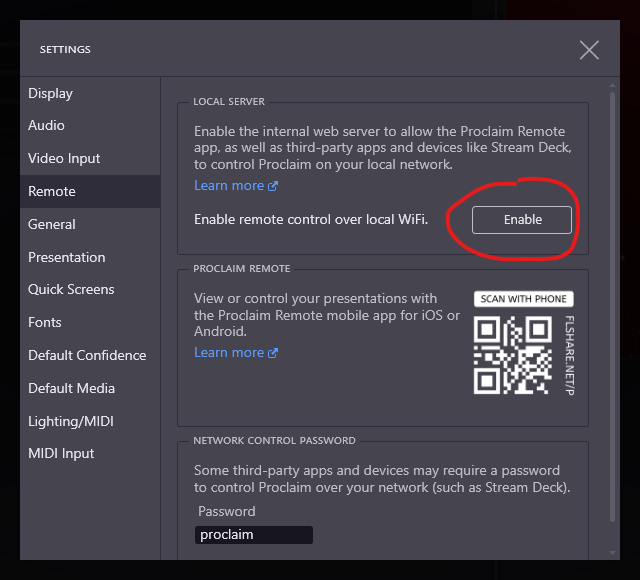This screenshot has width=640, height=580.
Task: Select the Remote settings category
Action: tap(52, 191)
